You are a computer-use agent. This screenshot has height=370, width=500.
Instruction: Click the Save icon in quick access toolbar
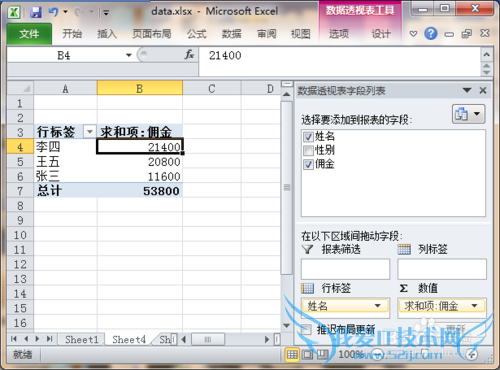point(36,12)
